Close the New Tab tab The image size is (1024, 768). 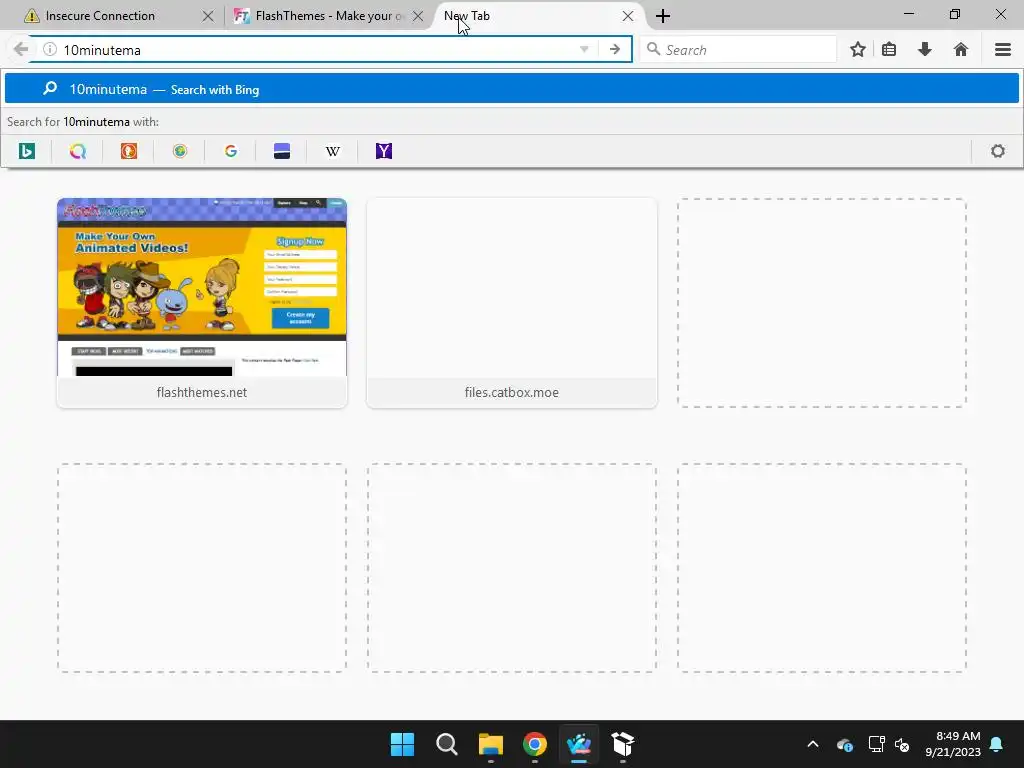point(628,16)
